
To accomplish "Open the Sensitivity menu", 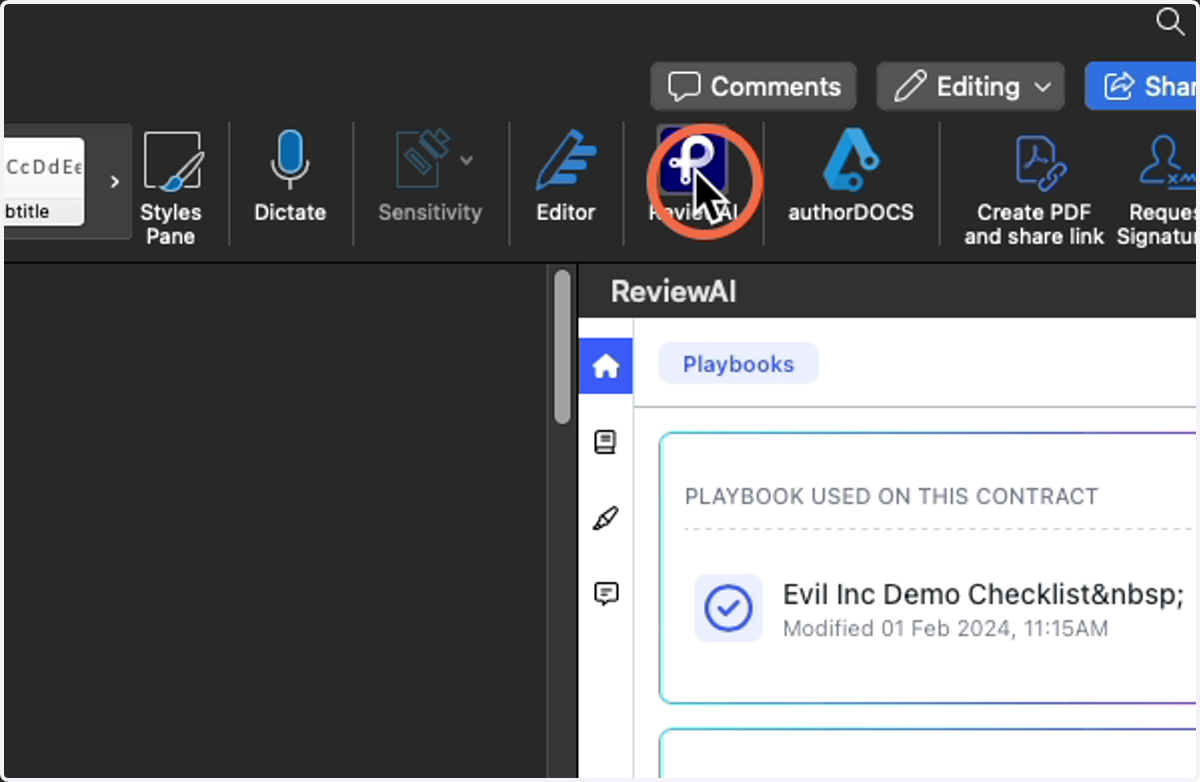I will pyautogui.click(x=430, y=178).
